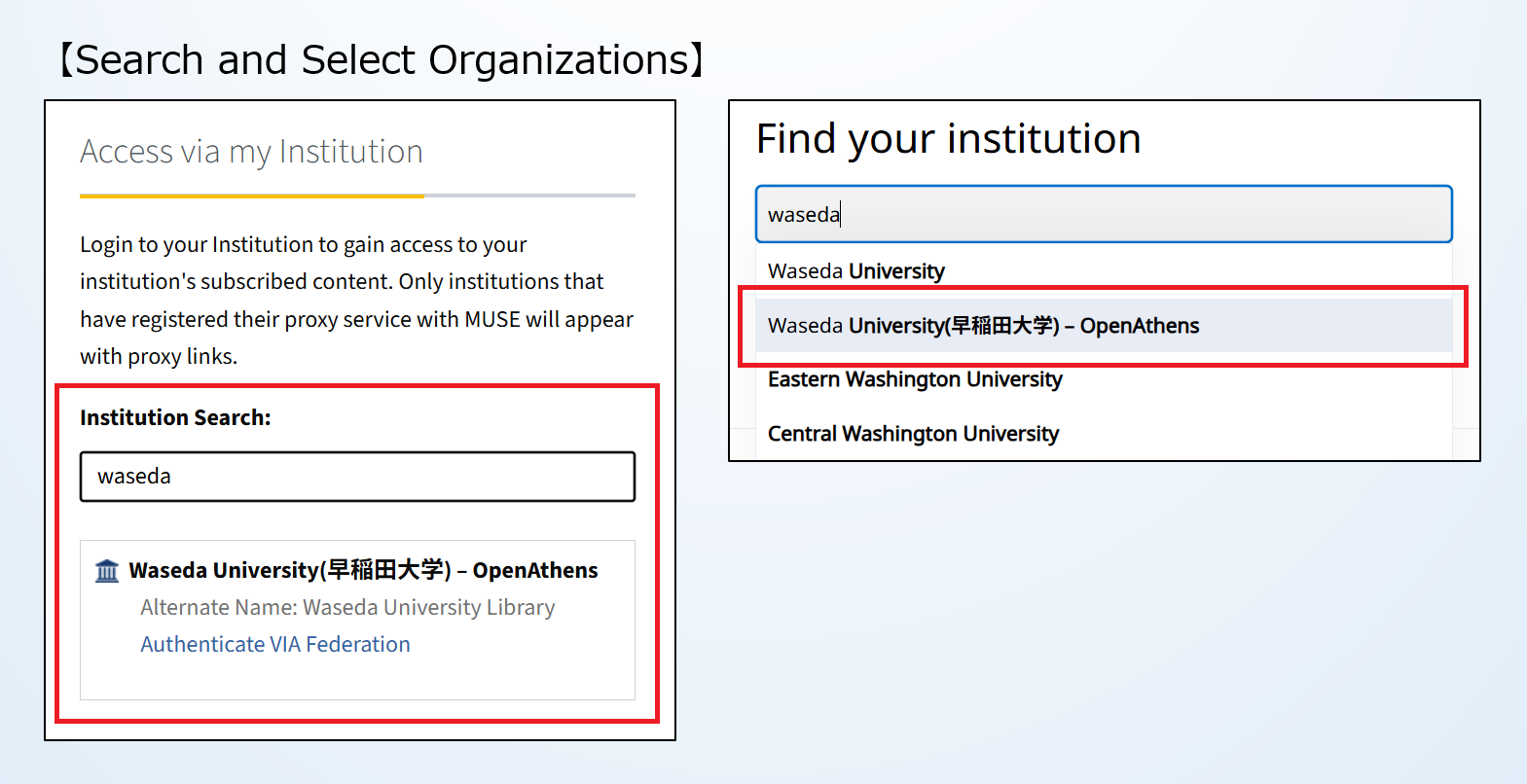Screen dimensions: 1527x784
Task: Click the gray divider segment right of yellow bar
Action: point(529,196)
